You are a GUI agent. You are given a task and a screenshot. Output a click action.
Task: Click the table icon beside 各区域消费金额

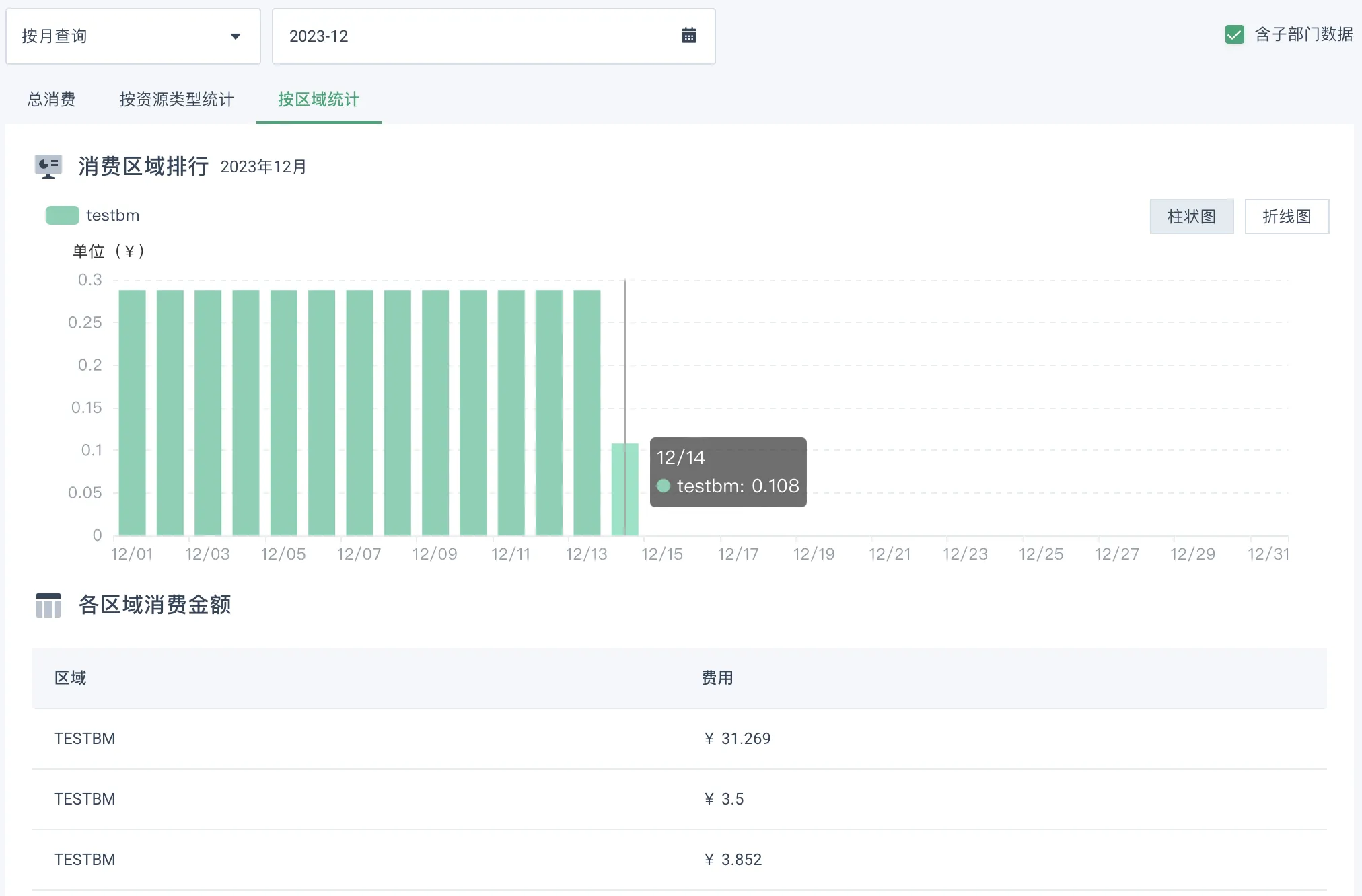click(x=48, y=605)
